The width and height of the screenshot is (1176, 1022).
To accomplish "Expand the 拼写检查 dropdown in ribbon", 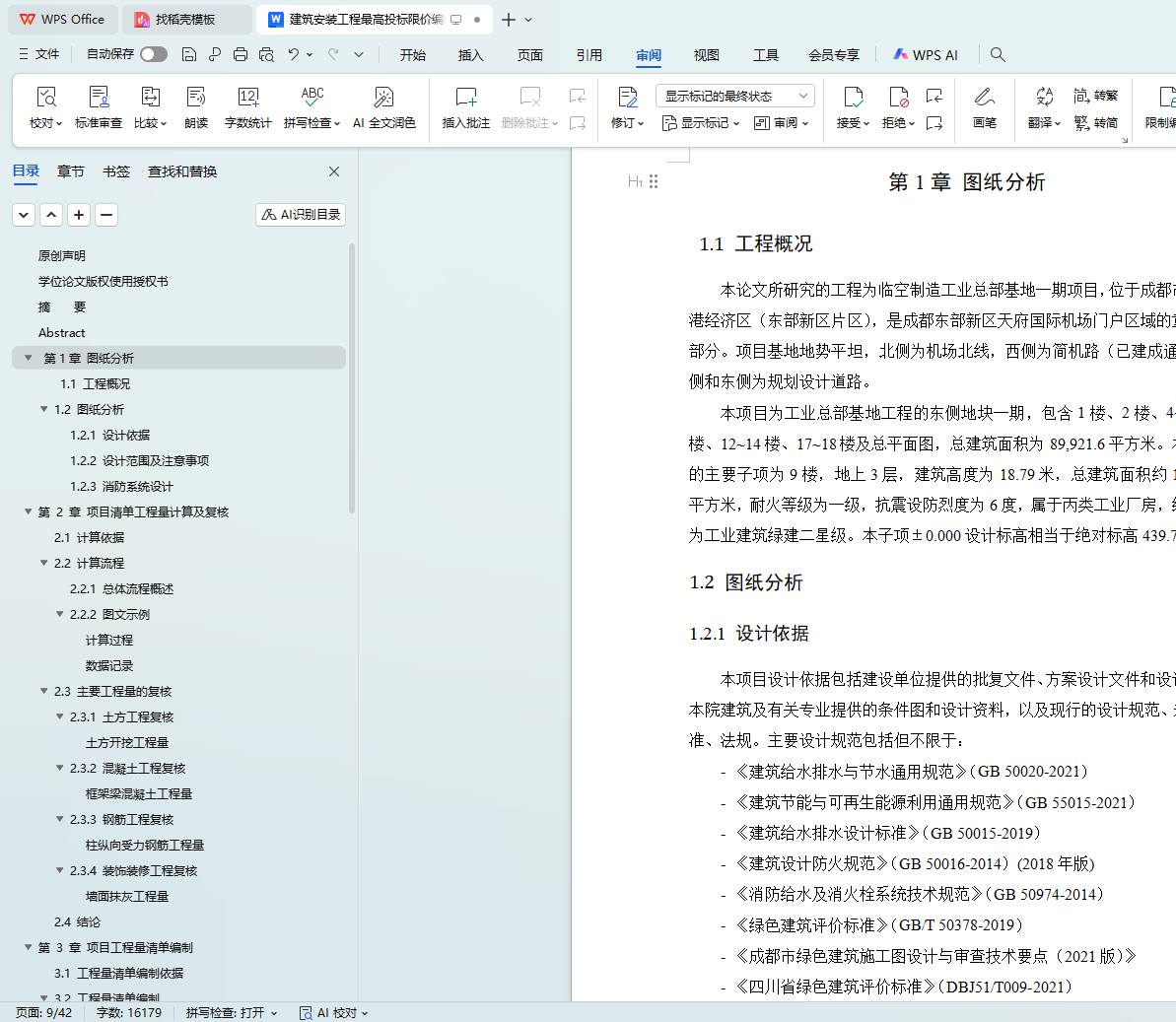I will coord(337,124).
